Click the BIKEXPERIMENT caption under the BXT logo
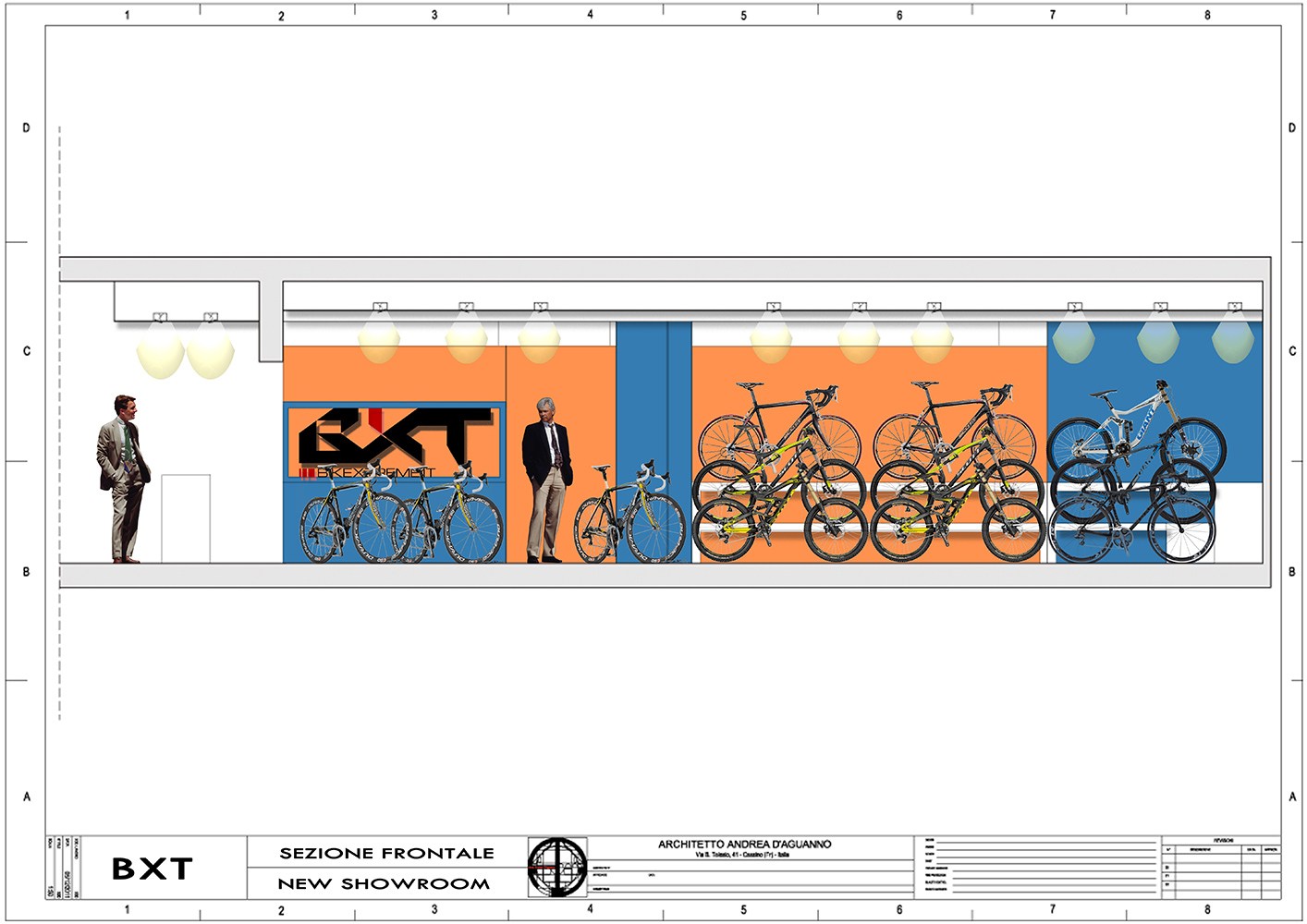The height and width of the screenshot is (924, 1307). pos(368,472)
